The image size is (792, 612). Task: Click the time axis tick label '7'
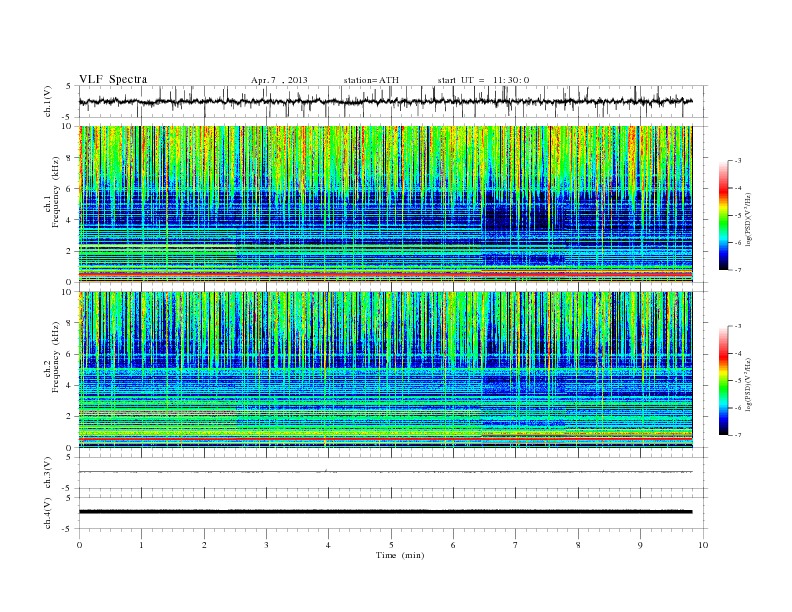click(x=516, y=545)
